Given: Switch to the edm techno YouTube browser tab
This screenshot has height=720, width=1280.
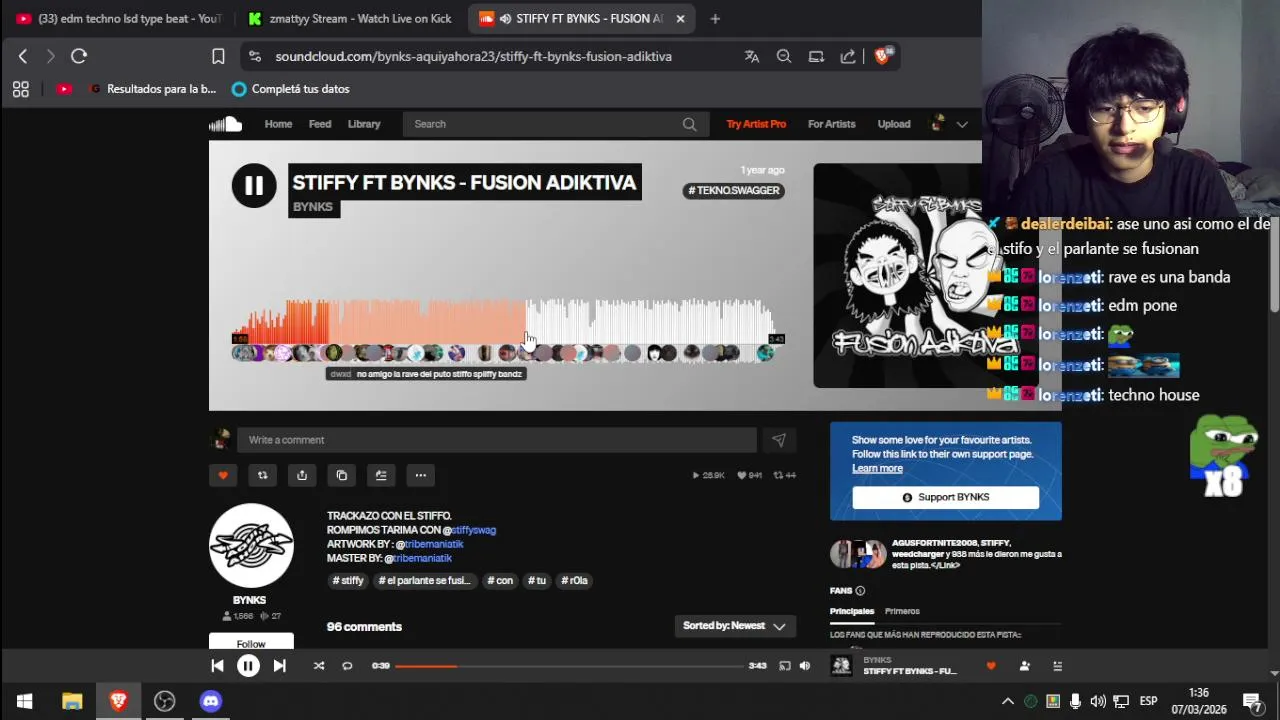Looking at the screenshot, I should pyautogui.click(x=120, y=18).
